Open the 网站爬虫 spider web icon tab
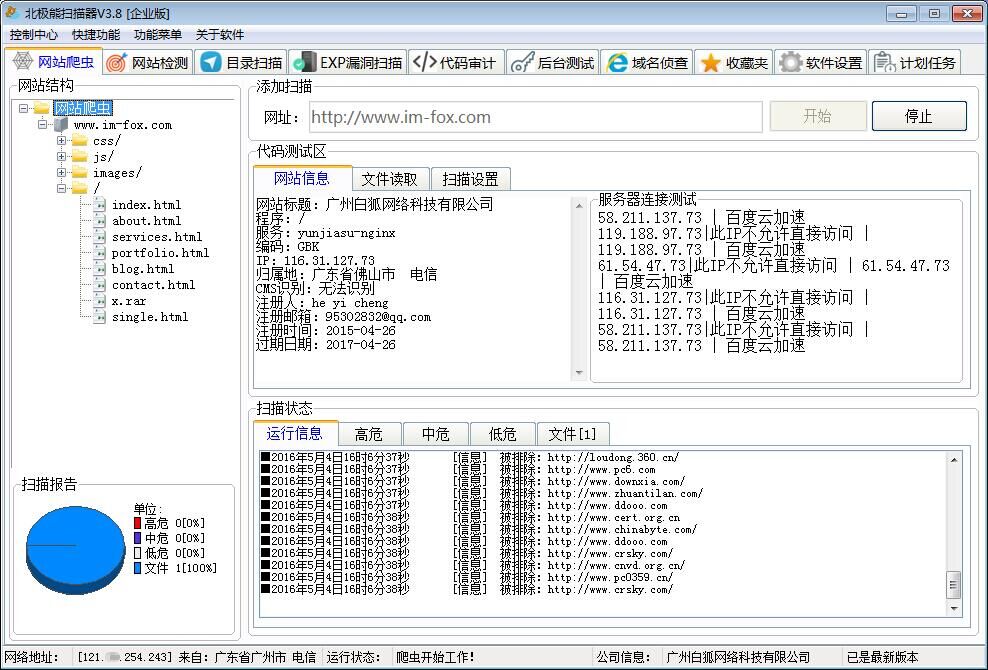The width and height of the screenshot is (988, 670). pyautogui.click(x=23, y=62)
